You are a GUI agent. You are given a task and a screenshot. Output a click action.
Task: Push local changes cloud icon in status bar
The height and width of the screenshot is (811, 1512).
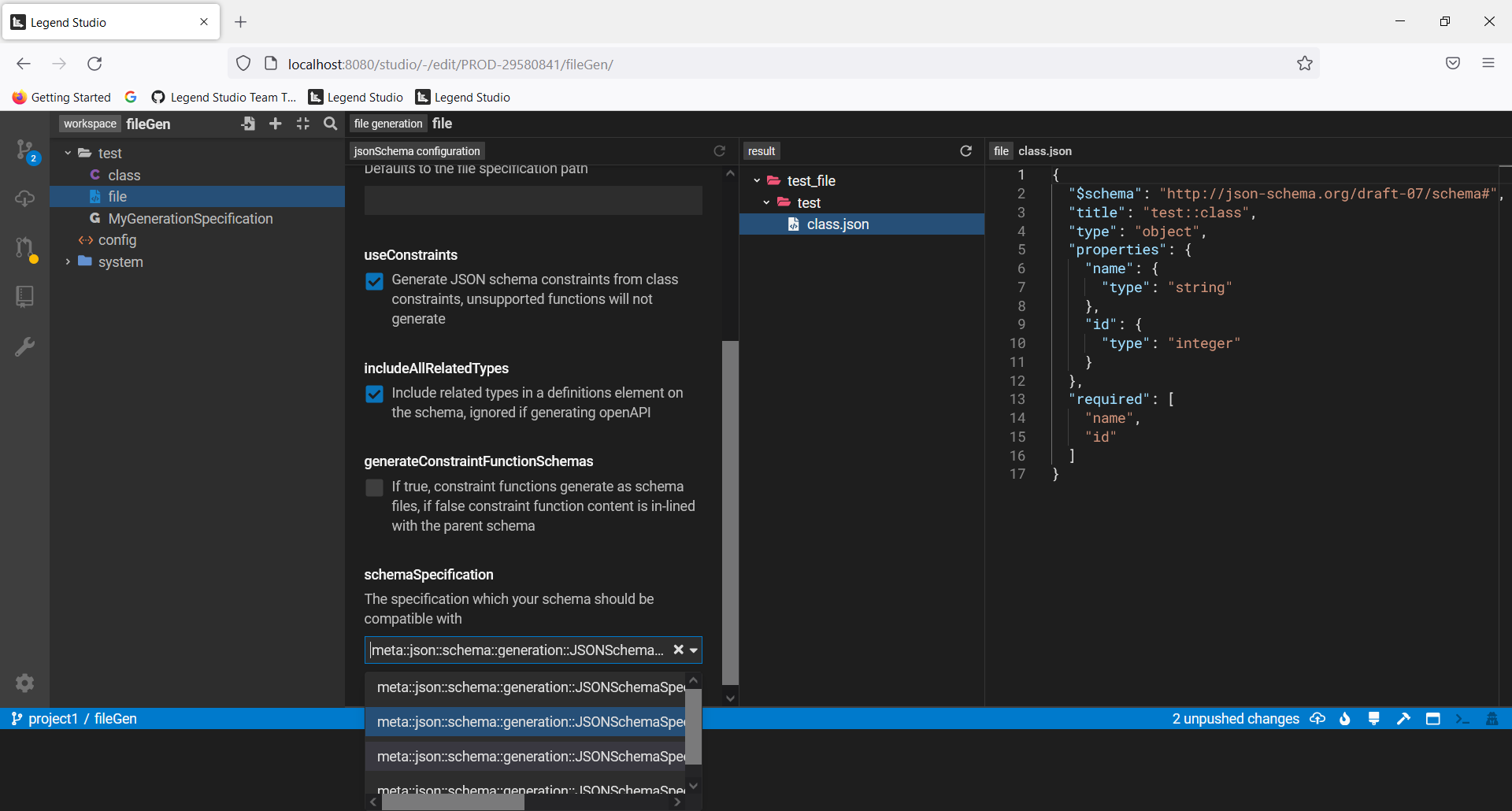(1317, 719)
